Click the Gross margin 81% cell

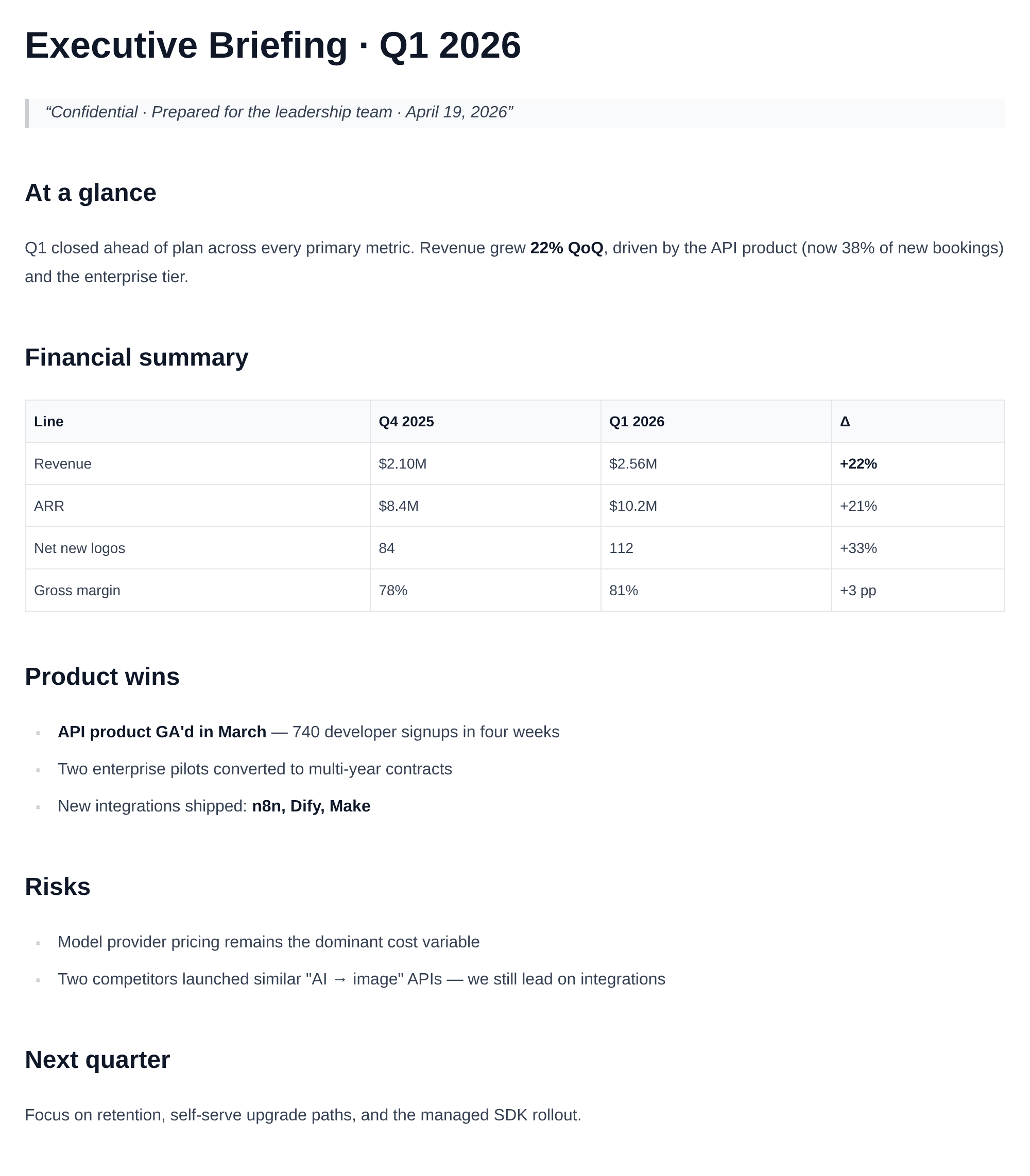pyautogui.click(x=624, y=591)
